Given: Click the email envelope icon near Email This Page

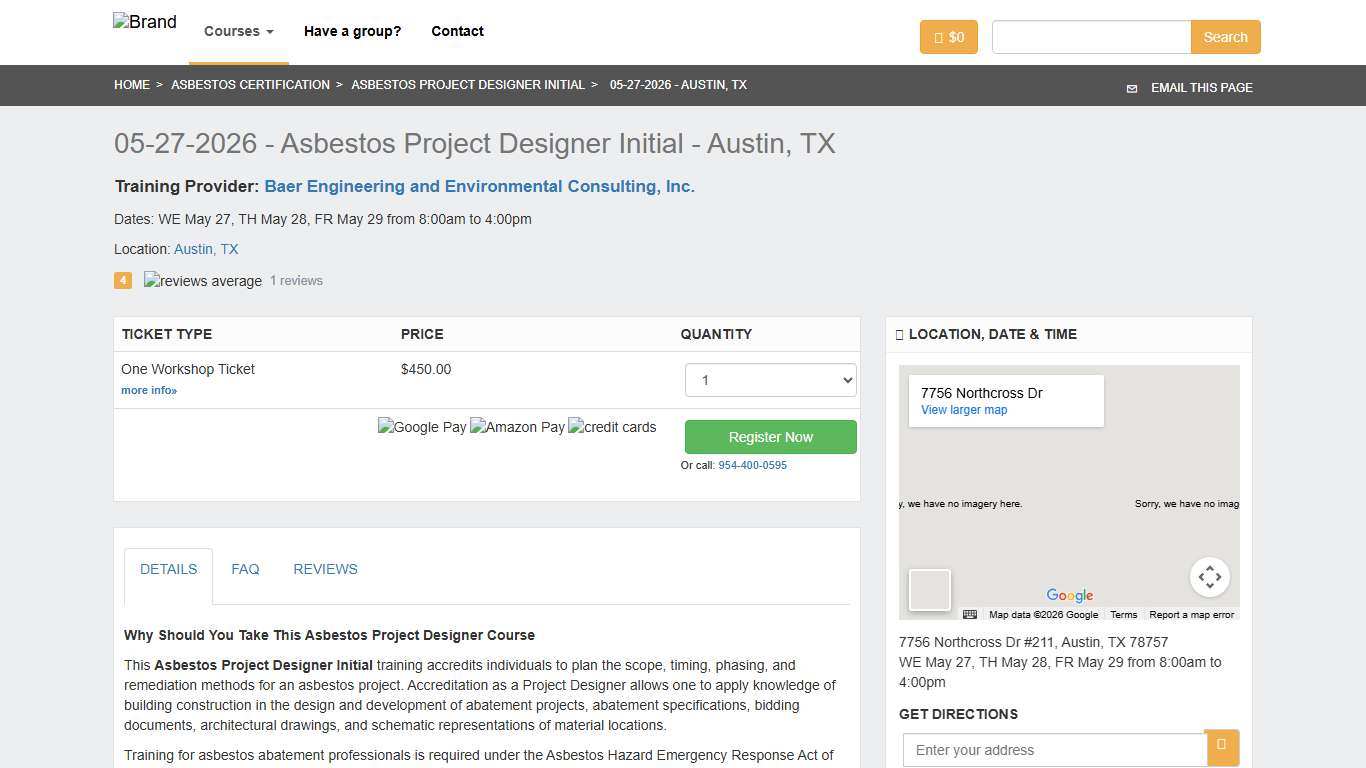Looking at the screenshot, I should pyautogui.click(x=1131, y=88).
